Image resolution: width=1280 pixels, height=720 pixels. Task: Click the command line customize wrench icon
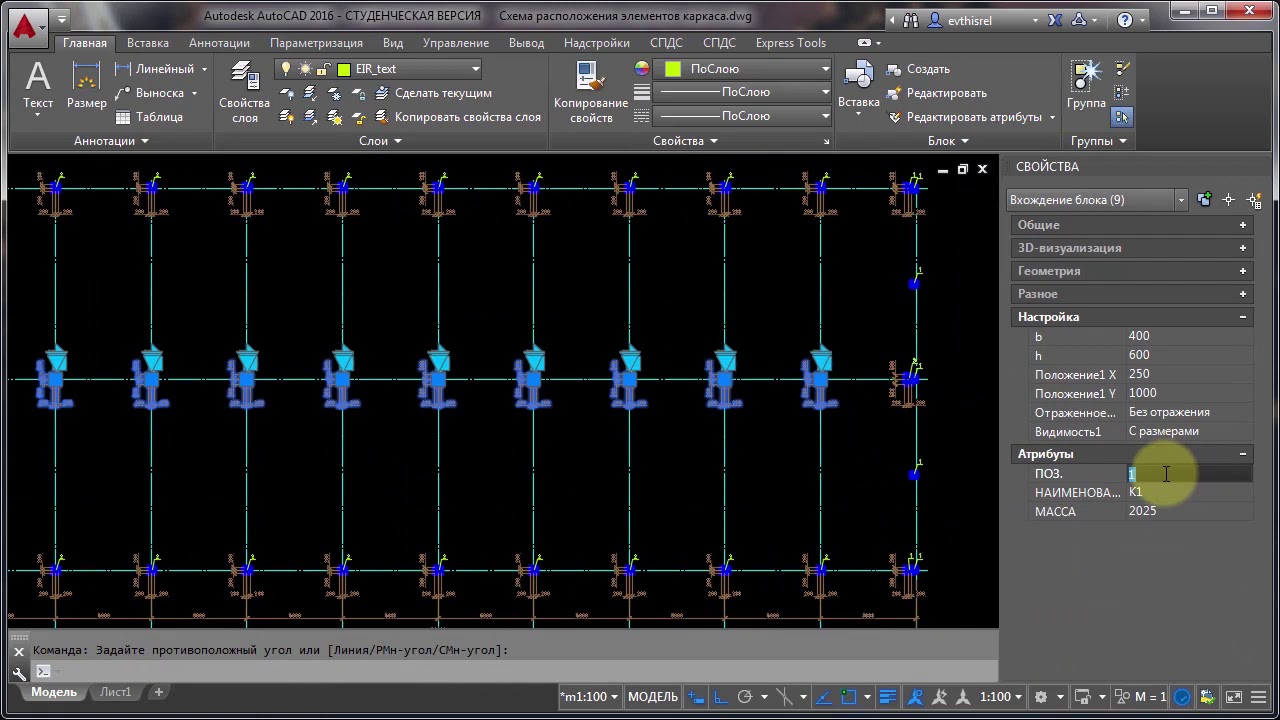tap(19, 672)
